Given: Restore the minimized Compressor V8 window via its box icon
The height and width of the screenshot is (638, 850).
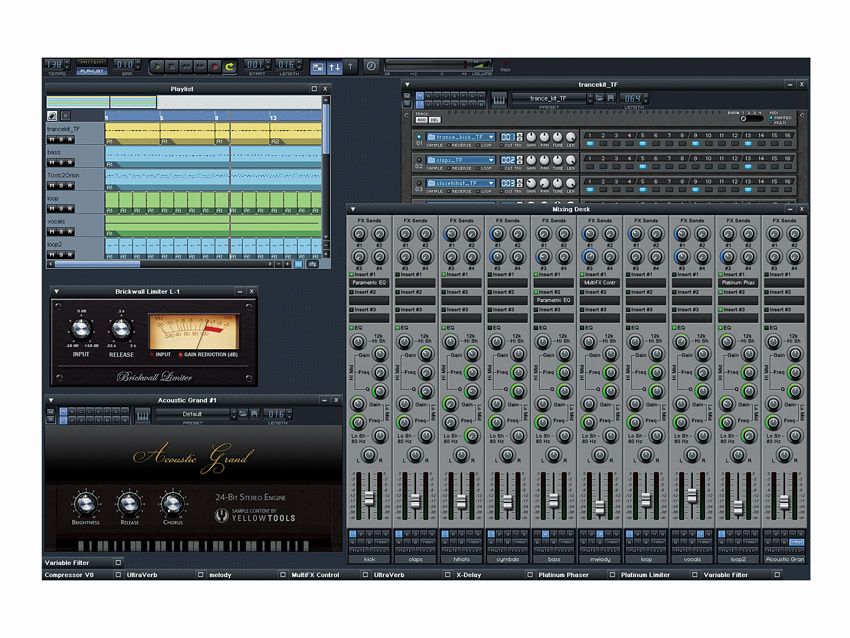Looking at the screenshot, I should tap(118, 575).
